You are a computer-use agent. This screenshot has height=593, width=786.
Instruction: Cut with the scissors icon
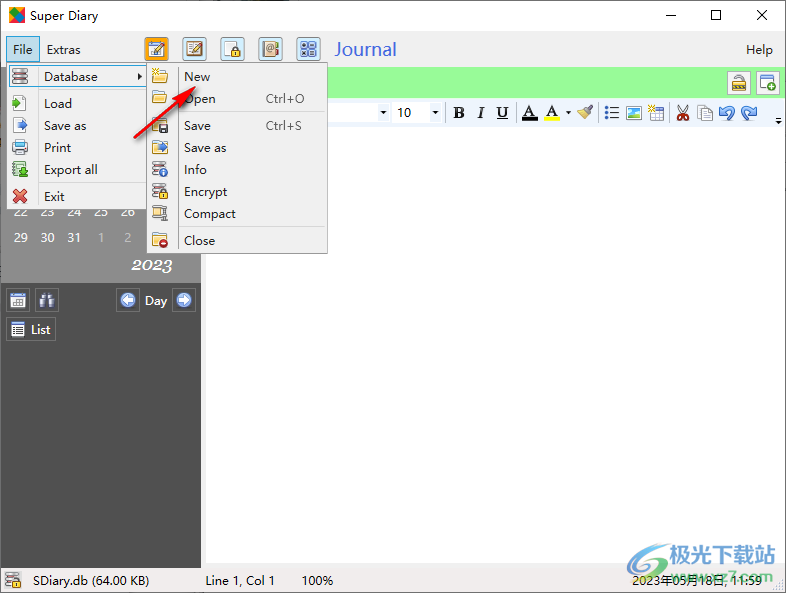click(682, 113)
